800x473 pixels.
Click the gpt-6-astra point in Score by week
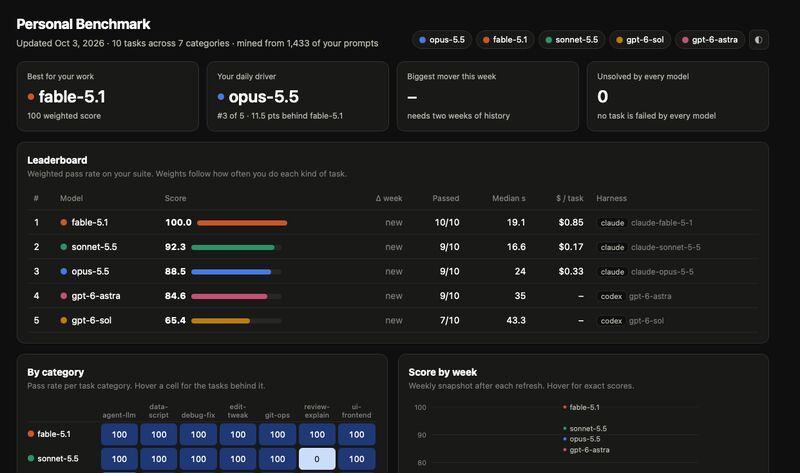564,450
